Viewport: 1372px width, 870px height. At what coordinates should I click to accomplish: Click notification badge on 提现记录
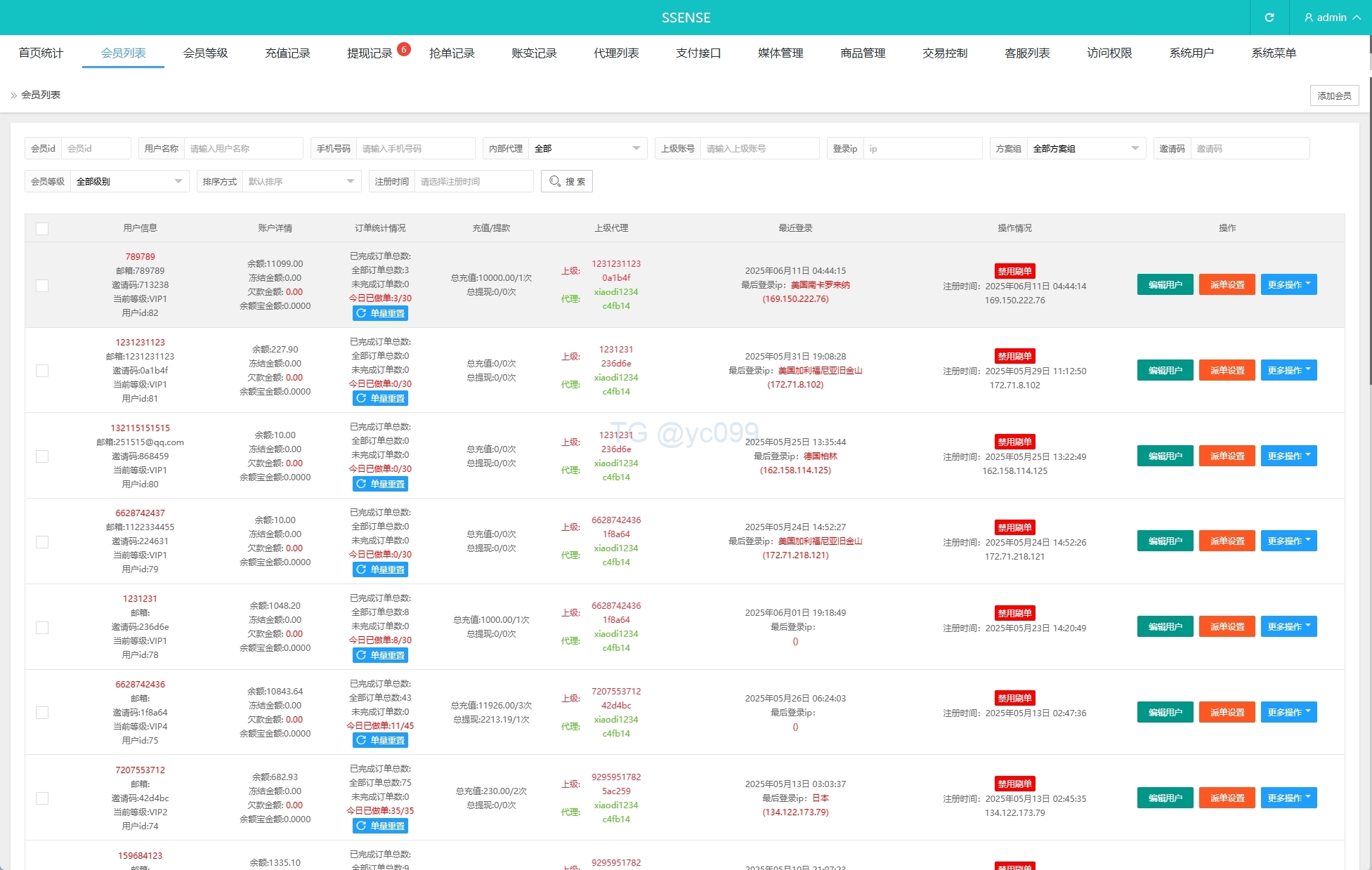tap(404, 49)
